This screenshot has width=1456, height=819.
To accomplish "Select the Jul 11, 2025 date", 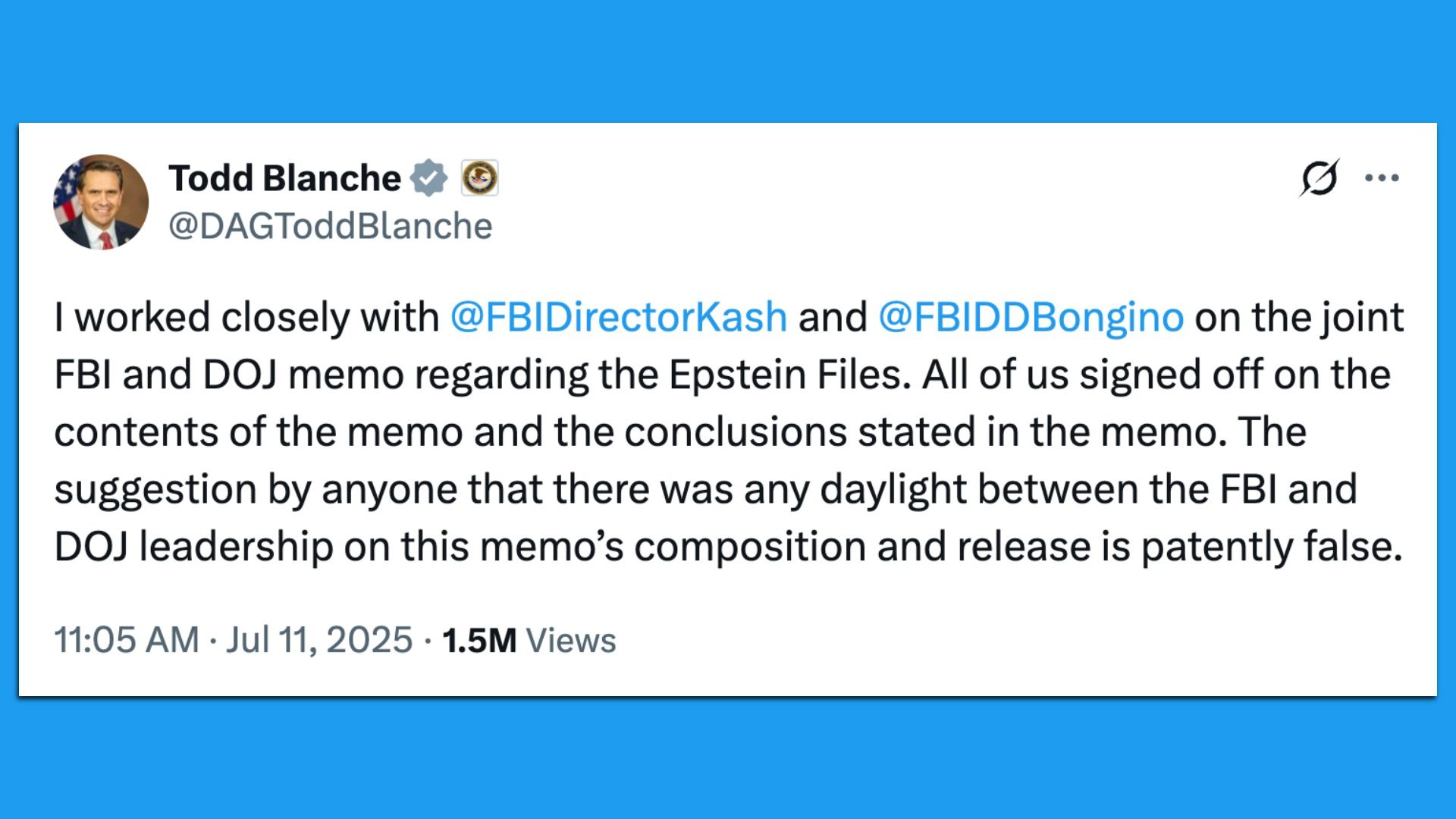I will pos(318,640).
